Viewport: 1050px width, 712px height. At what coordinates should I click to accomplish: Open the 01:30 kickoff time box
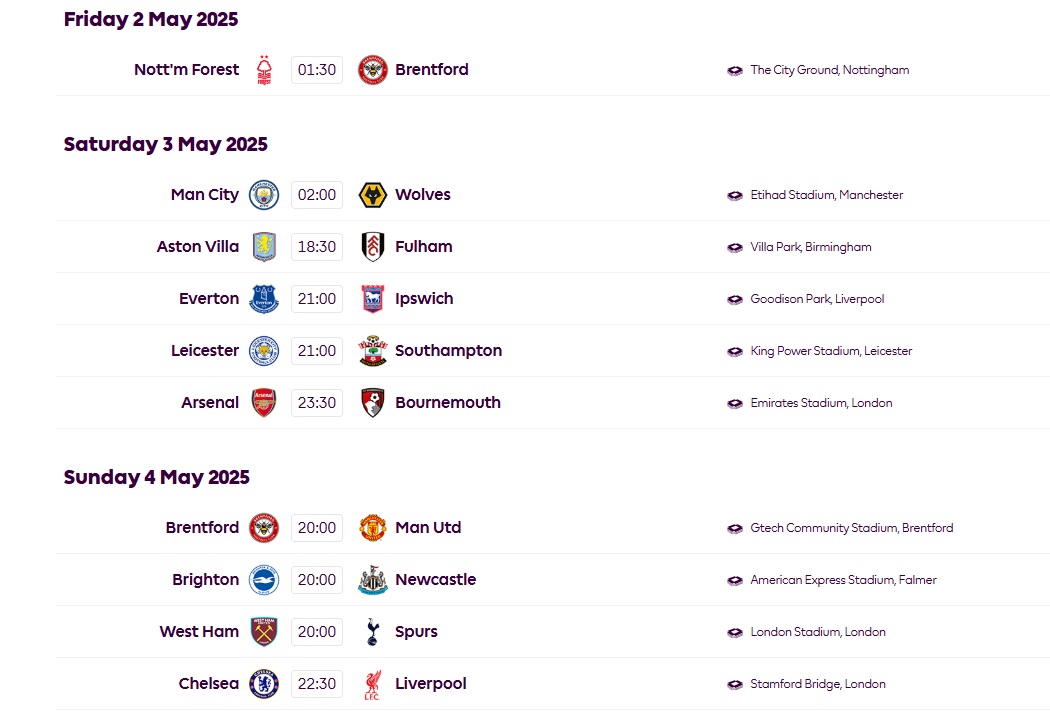317,70
